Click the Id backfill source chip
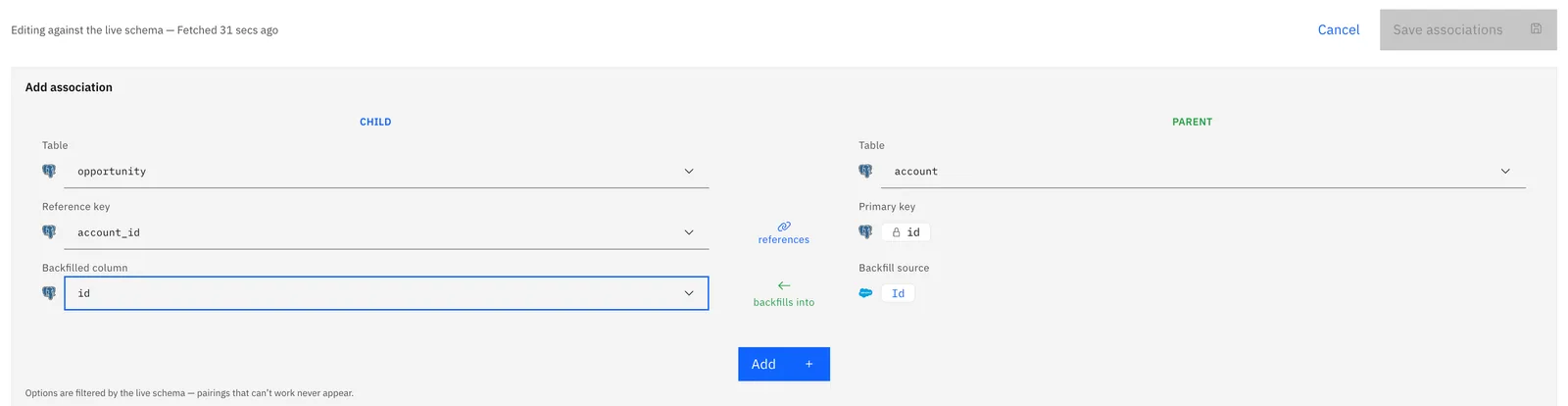Viewport: 1568px width, 406px height. point(898,293)
